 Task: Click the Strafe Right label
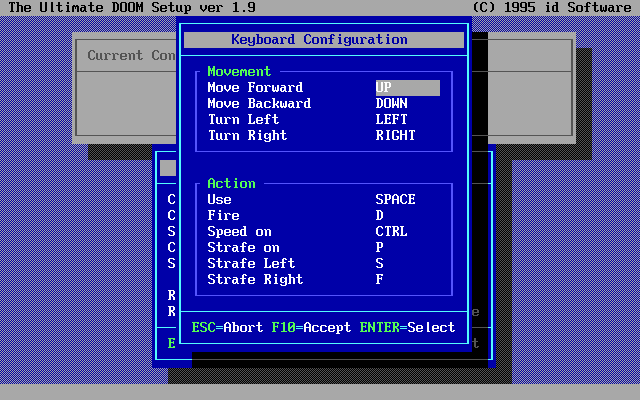tap(255, 280)
